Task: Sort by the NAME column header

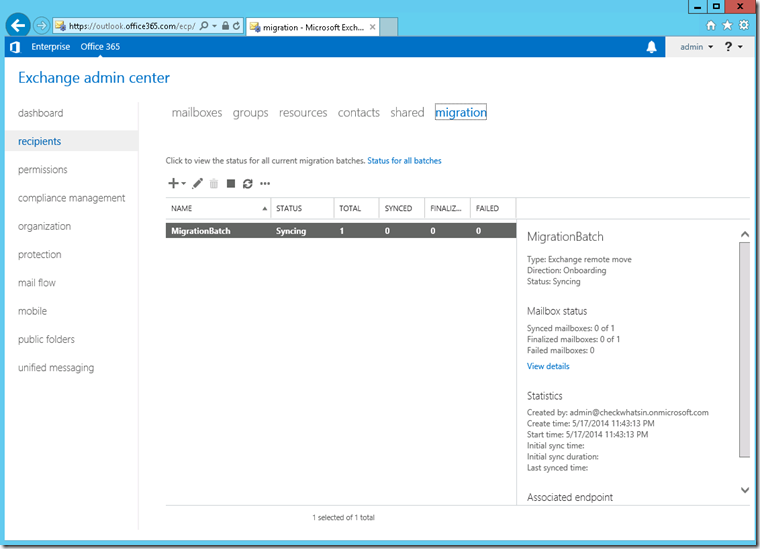Action: coord(218,208)
